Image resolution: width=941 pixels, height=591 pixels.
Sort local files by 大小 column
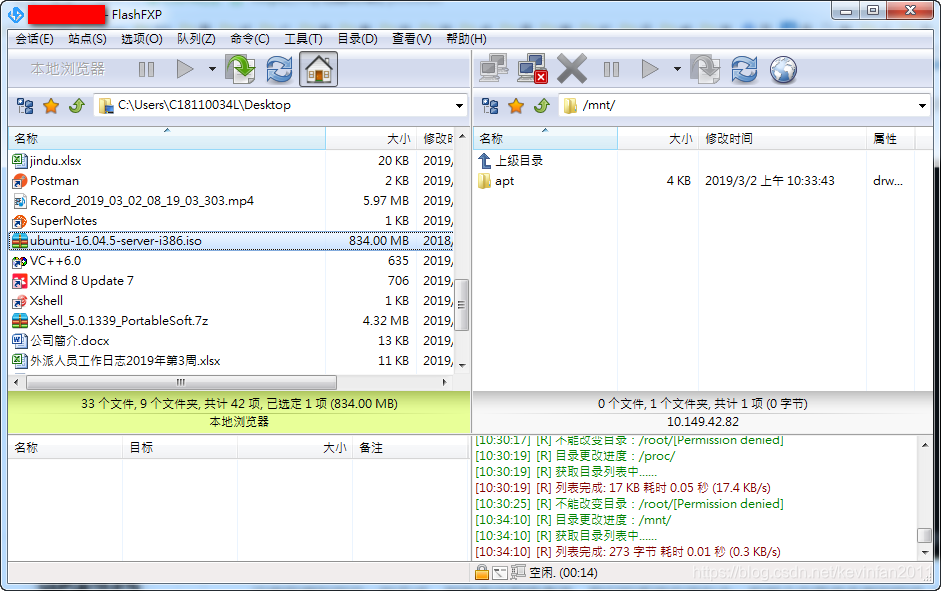click(x=371, y=139)
